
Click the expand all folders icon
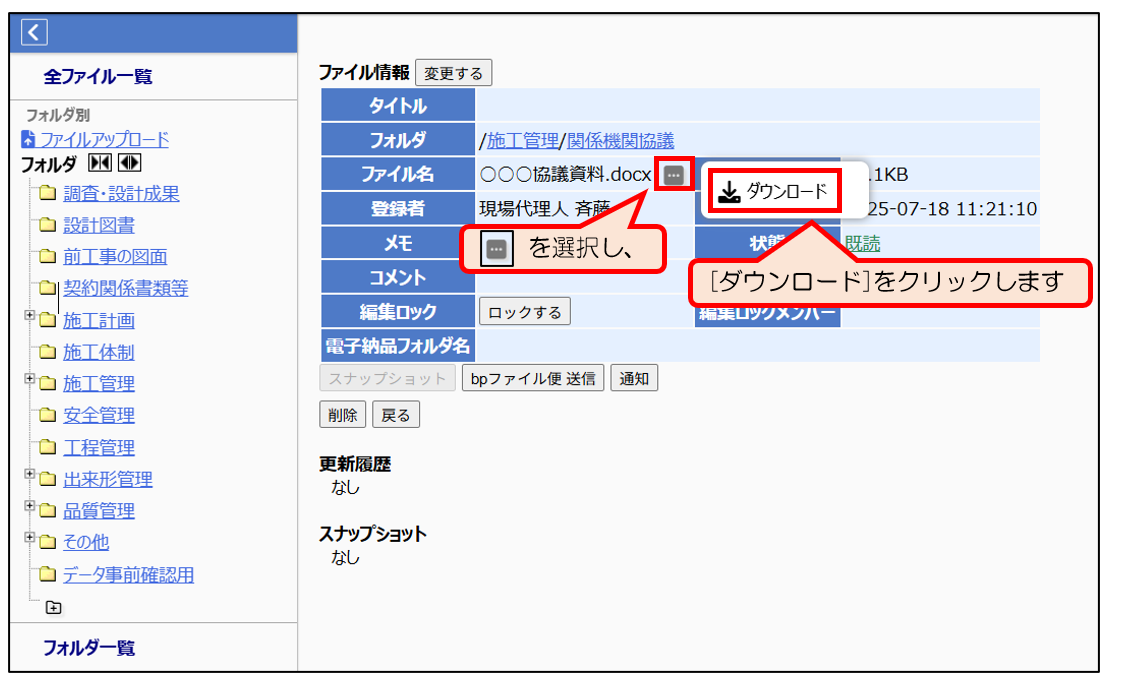(x=129, y=163)
